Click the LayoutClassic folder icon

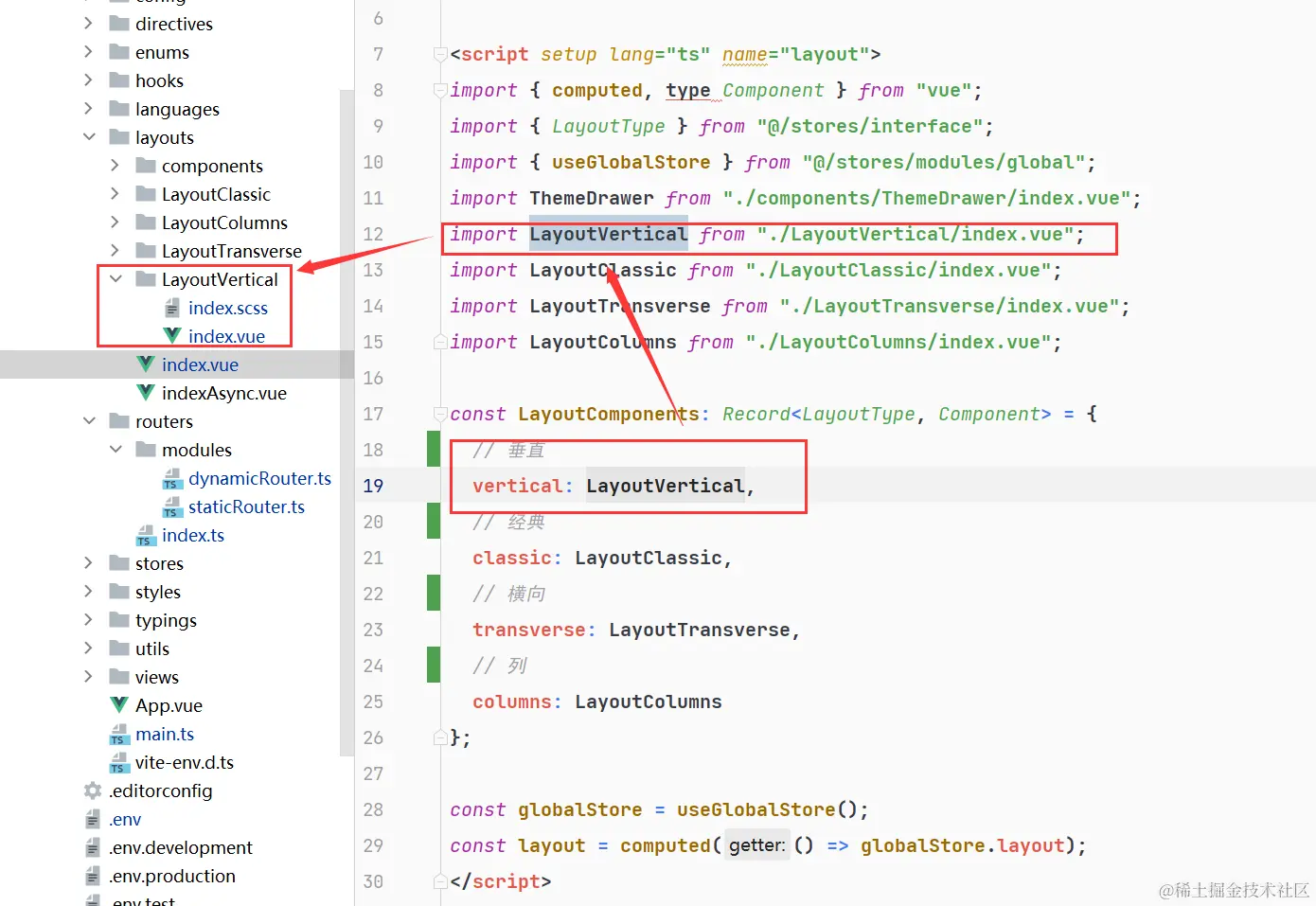[x=146, y=193]
